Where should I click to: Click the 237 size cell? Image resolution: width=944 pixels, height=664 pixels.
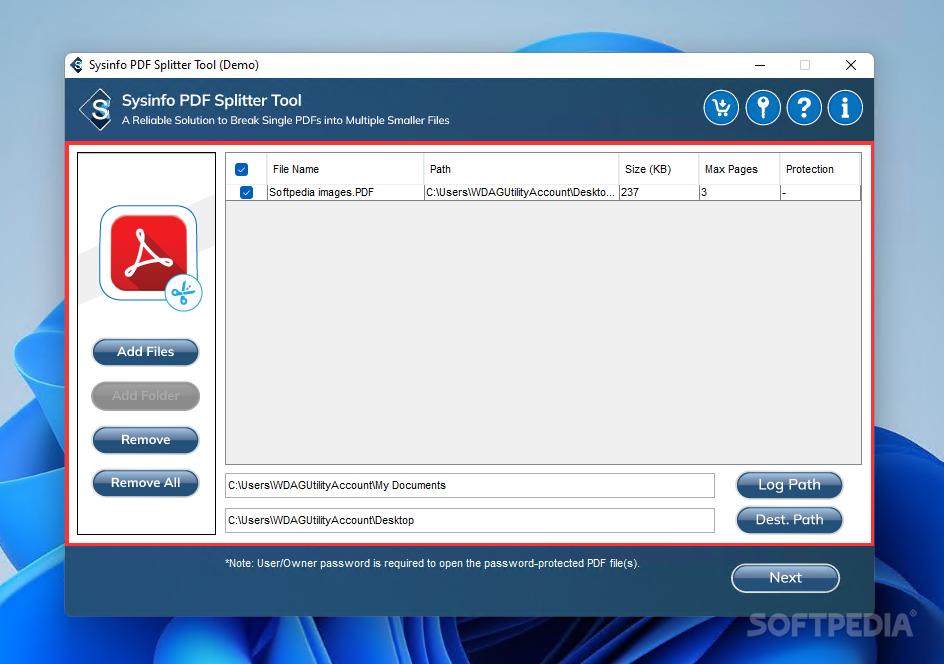click(x=659, y=193)
